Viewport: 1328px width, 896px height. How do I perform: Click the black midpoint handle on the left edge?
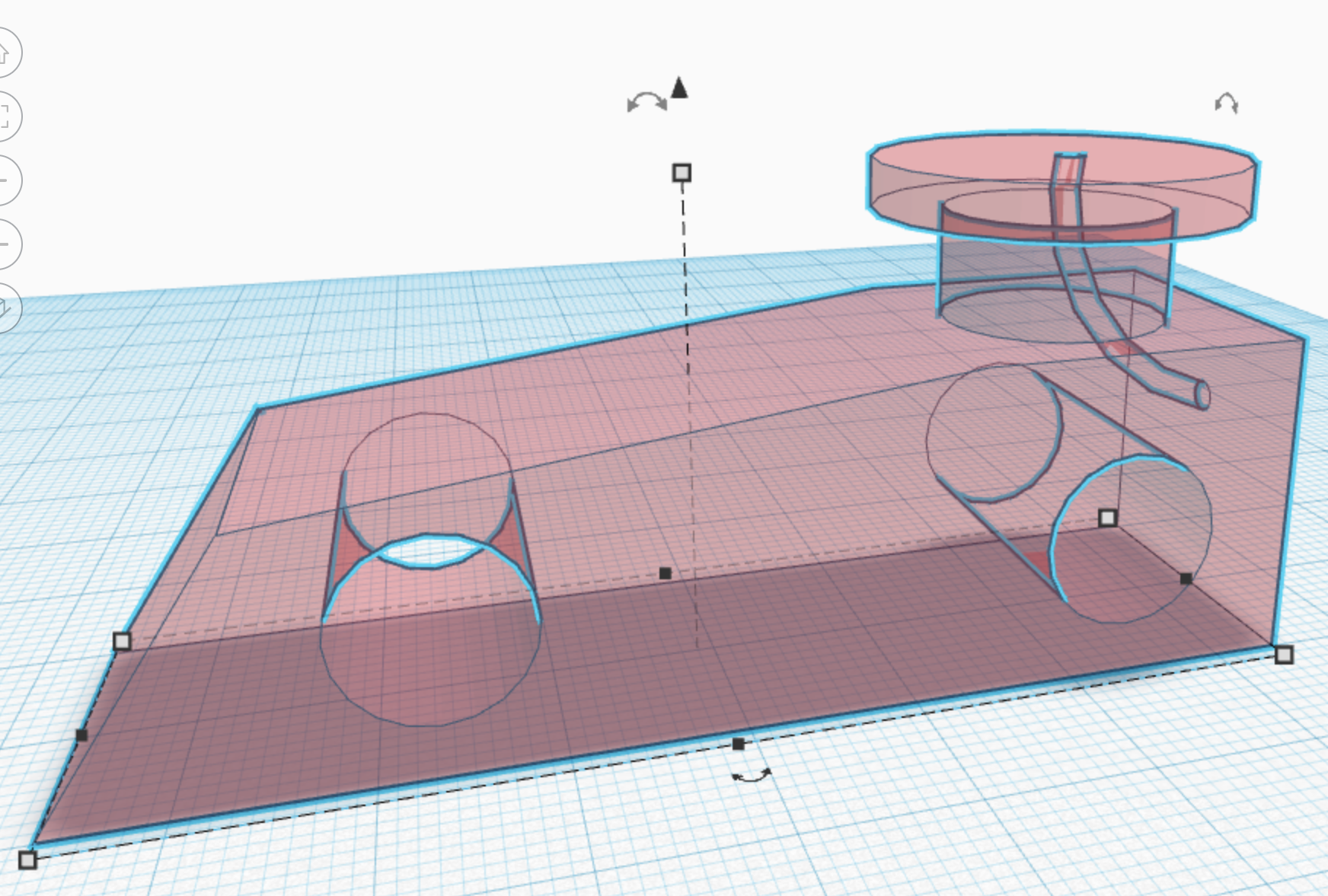pyautogui.click(x=81, y=735)
